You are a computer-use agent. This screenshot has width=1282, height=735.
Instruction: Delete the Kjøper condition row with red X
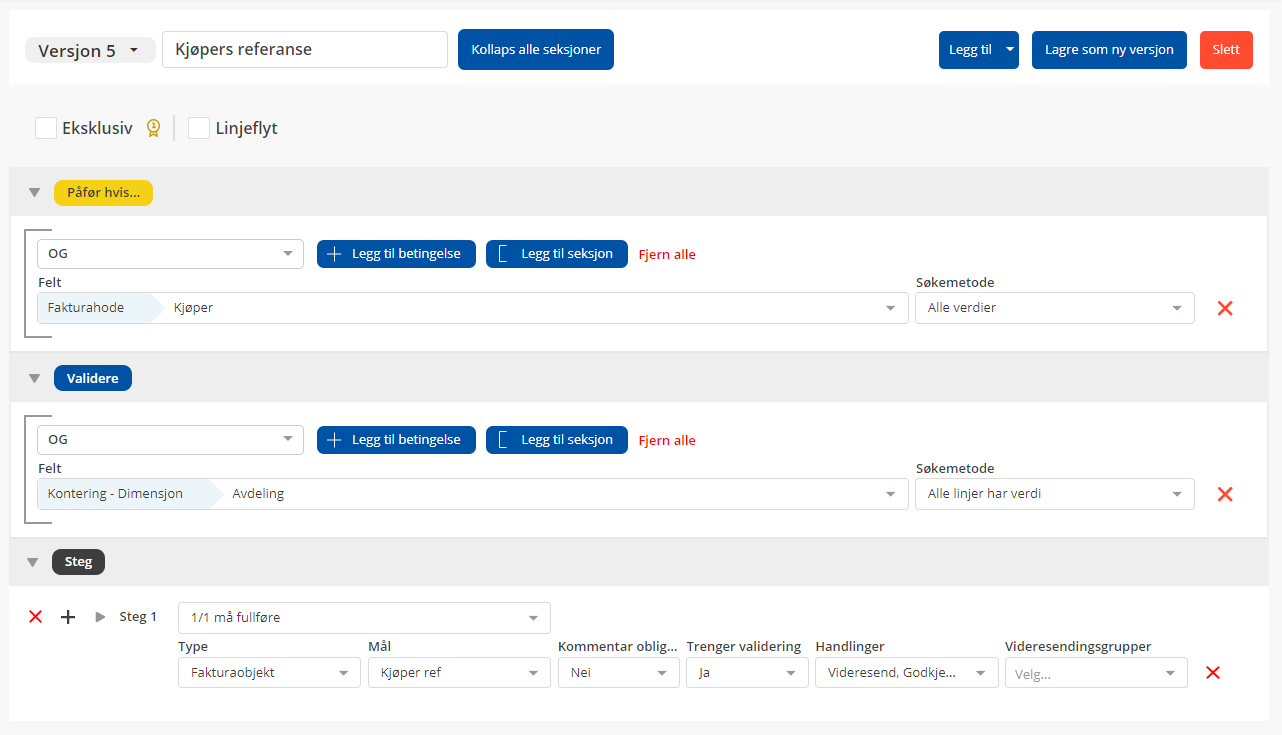point(1225,308)
